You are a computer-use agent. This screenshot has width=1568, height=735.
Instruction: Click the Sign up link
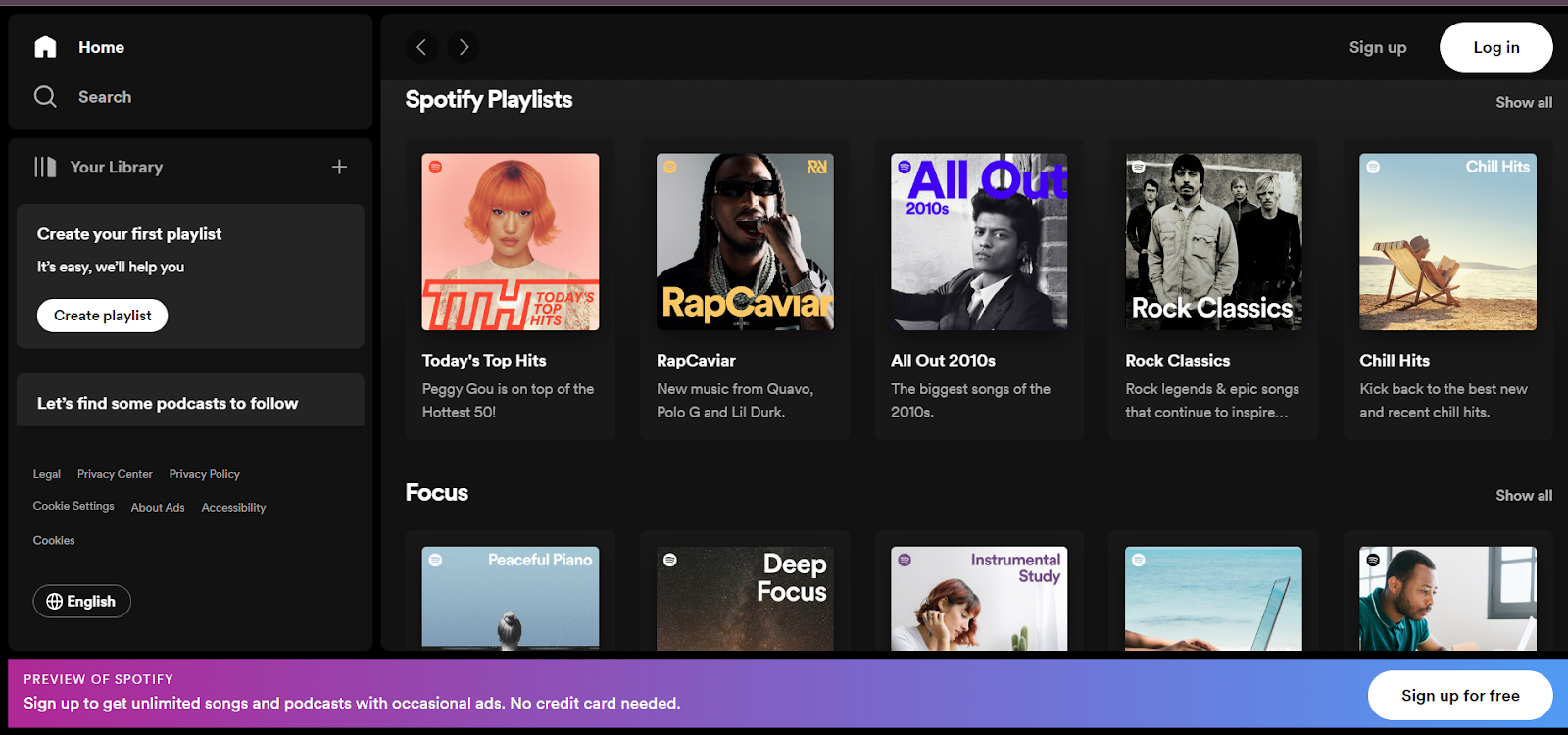1378,47
